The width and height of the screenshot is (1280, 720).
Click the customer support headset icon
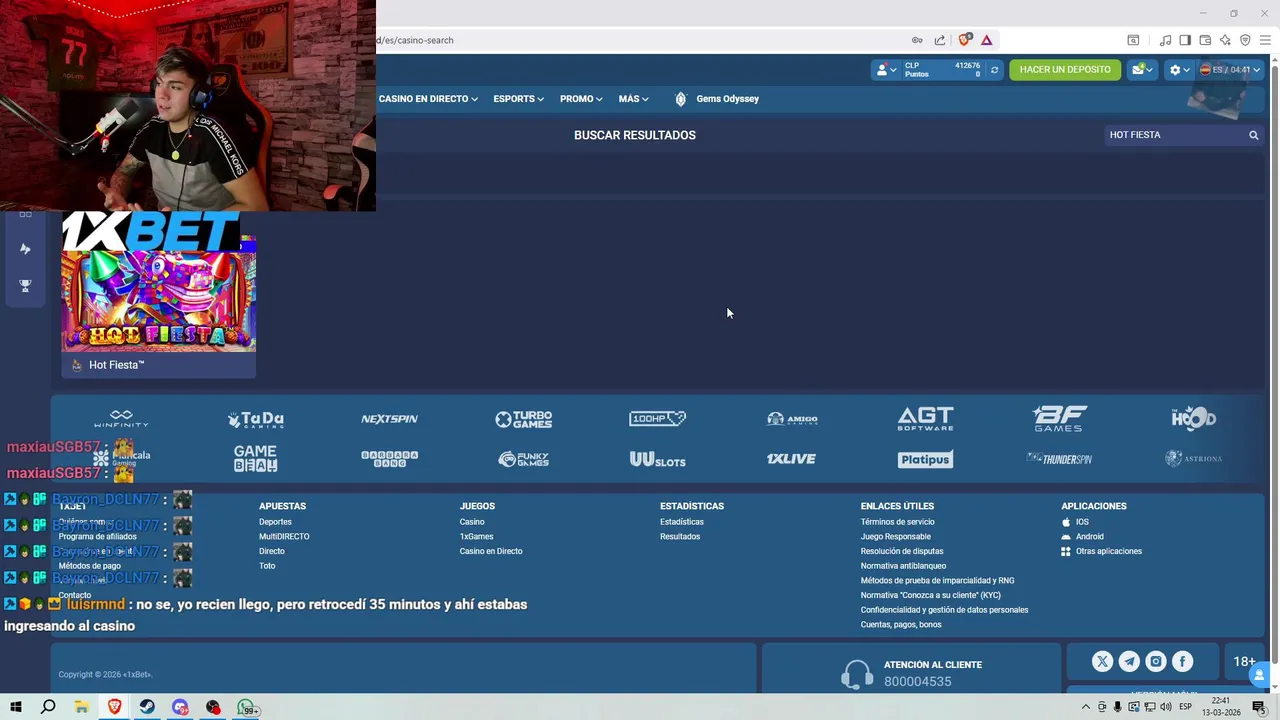[x=857, y=674]
